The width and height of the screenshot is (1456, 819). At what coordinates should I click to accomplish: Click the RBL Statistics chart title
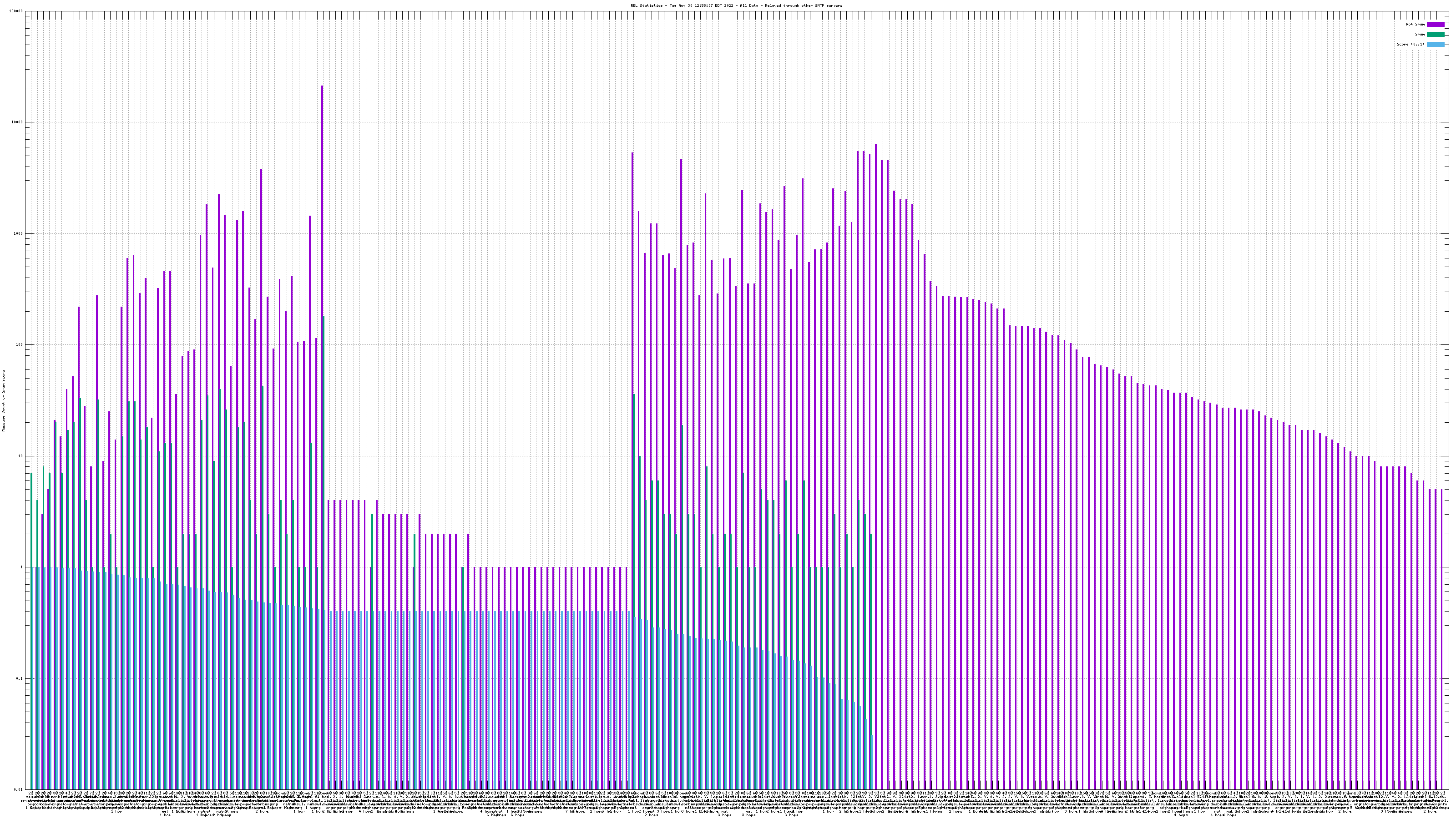click(736, 5)
